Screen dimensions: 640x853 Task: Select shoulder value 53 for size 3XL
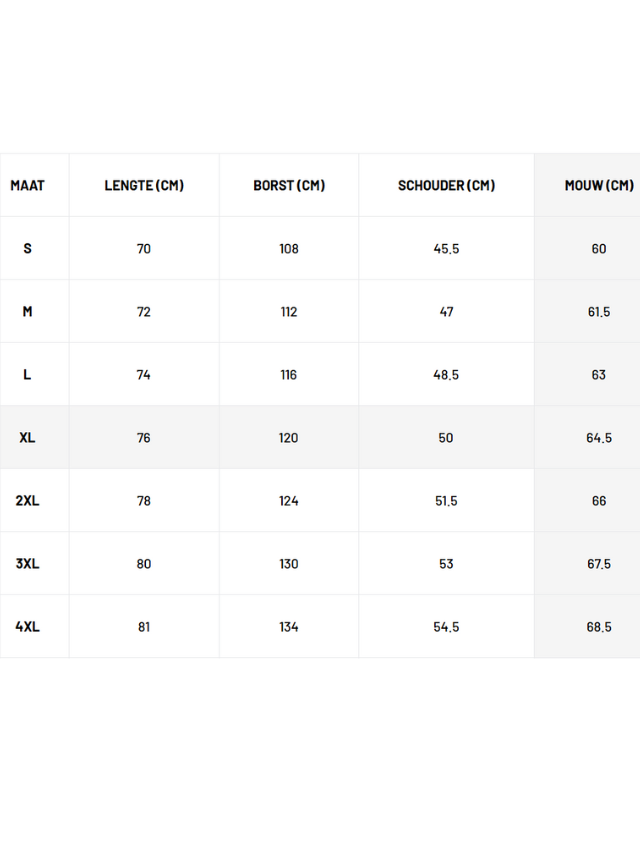coord(446,563)
